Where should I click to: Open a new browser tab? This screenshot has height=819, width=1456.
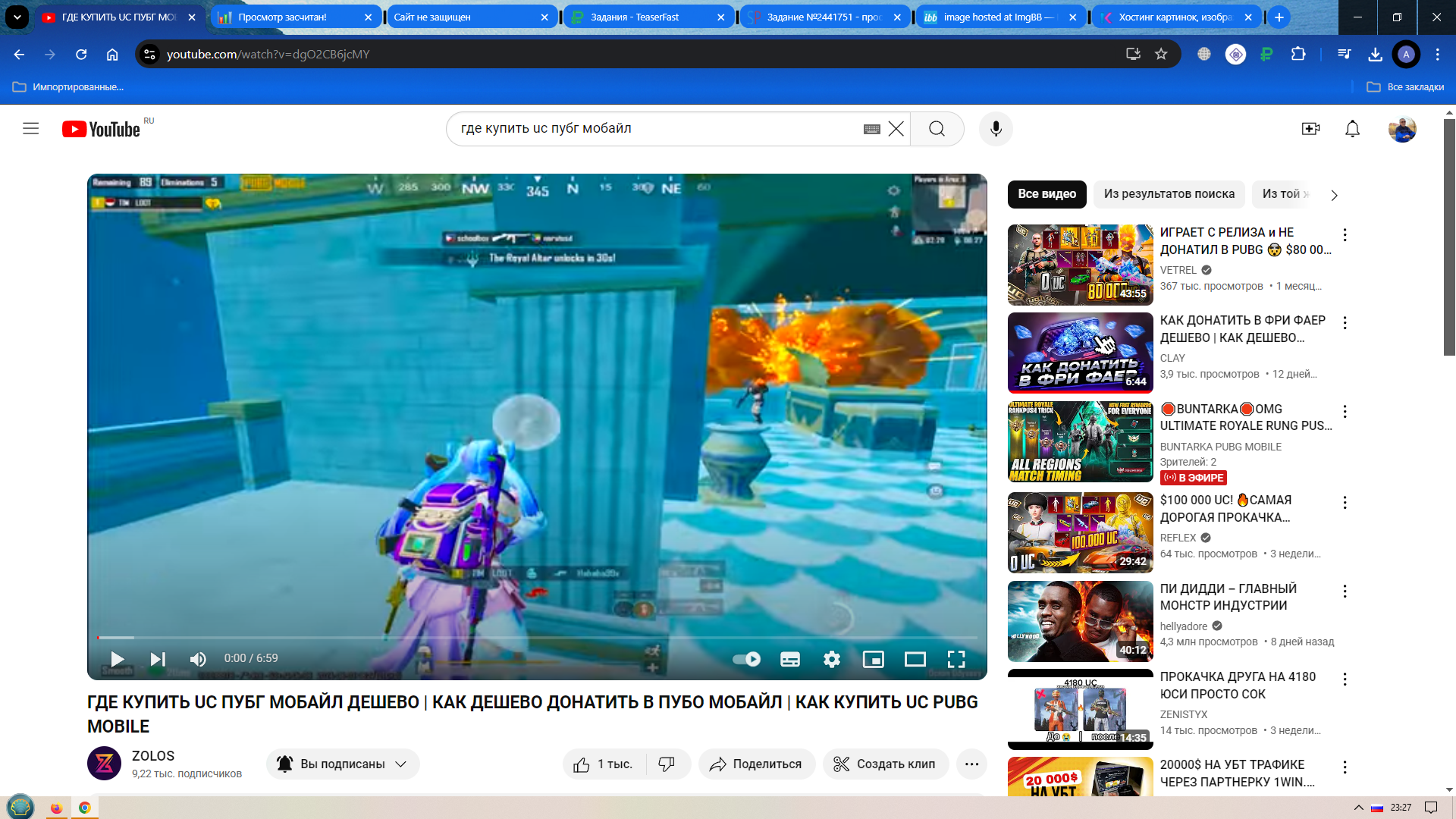pos(1279,17)
